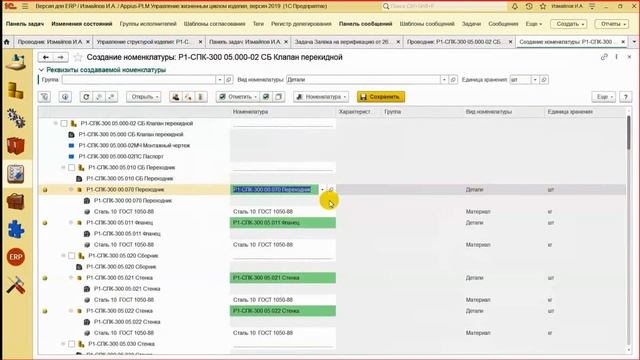Open ERP section in sidebar

pos(16,257)
